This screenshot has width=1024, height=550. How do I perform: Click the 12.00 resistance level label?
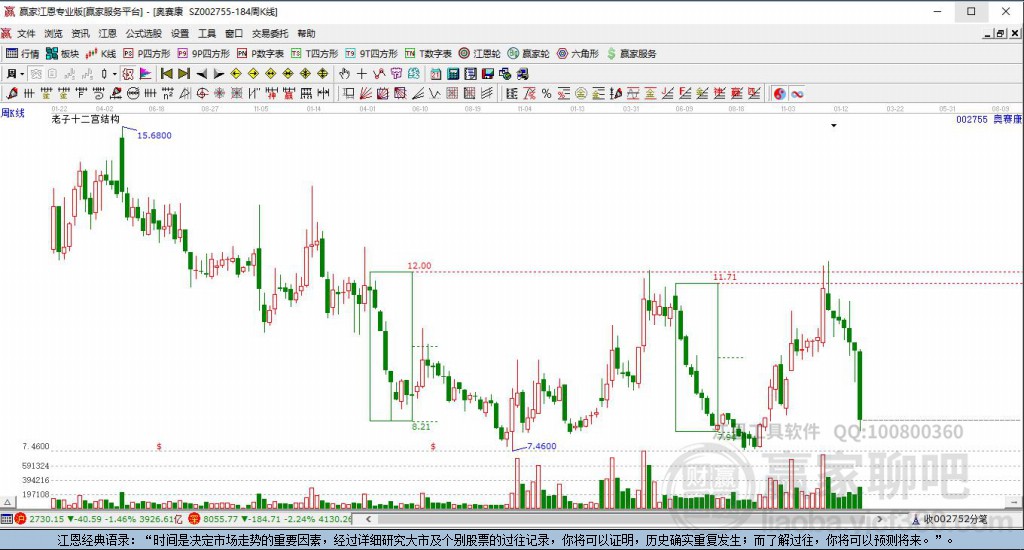[x=419, y=266]
